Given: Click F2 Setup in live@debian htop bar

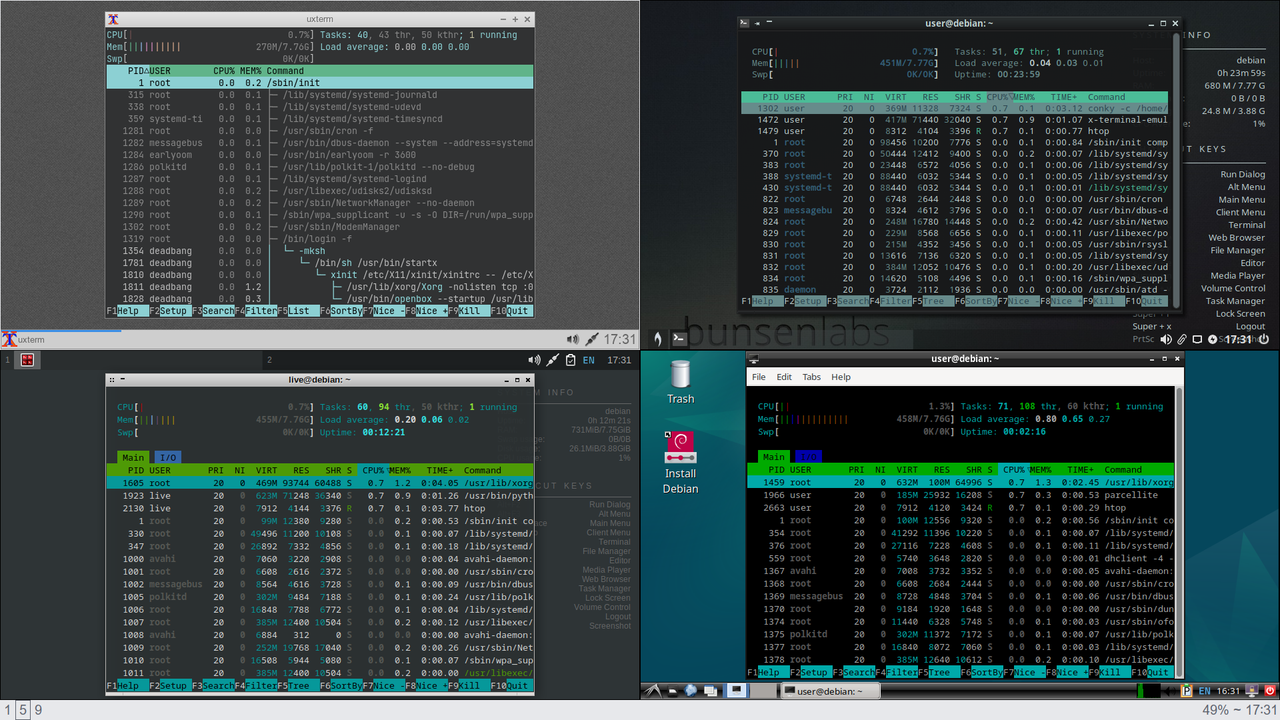Looking at the screenshot, I should (170, 686).
